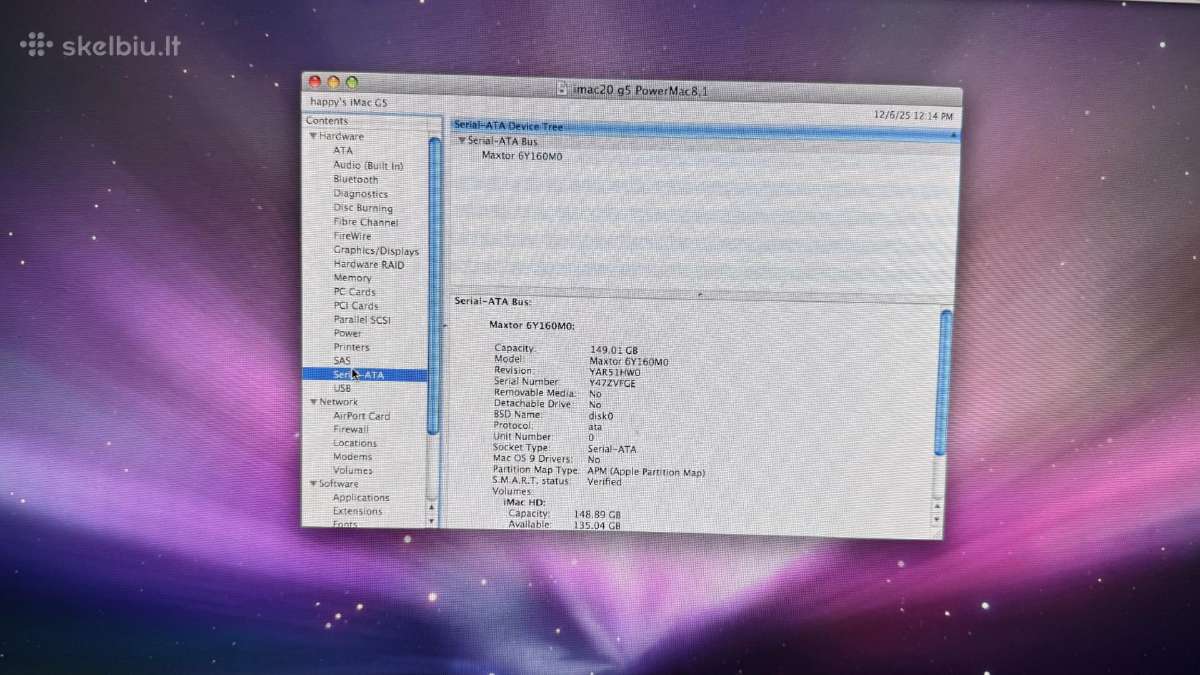This screenshot has height=675, width=1200.
Task: Click the Revision value YAR51HW0
Action: (x=615, y=372)
